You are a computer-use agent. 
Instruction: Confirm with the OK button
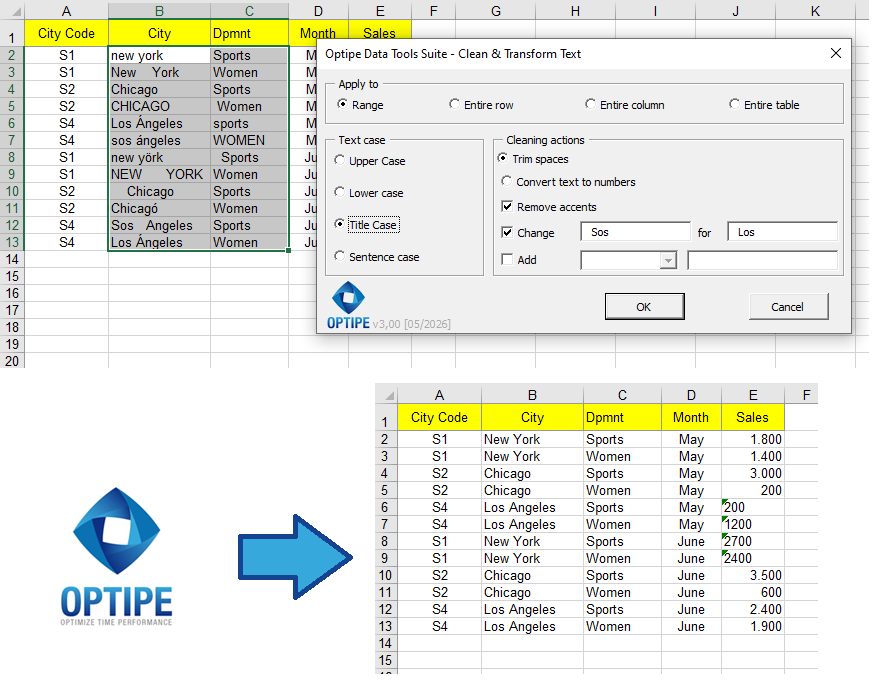click(x=644, y=307)
